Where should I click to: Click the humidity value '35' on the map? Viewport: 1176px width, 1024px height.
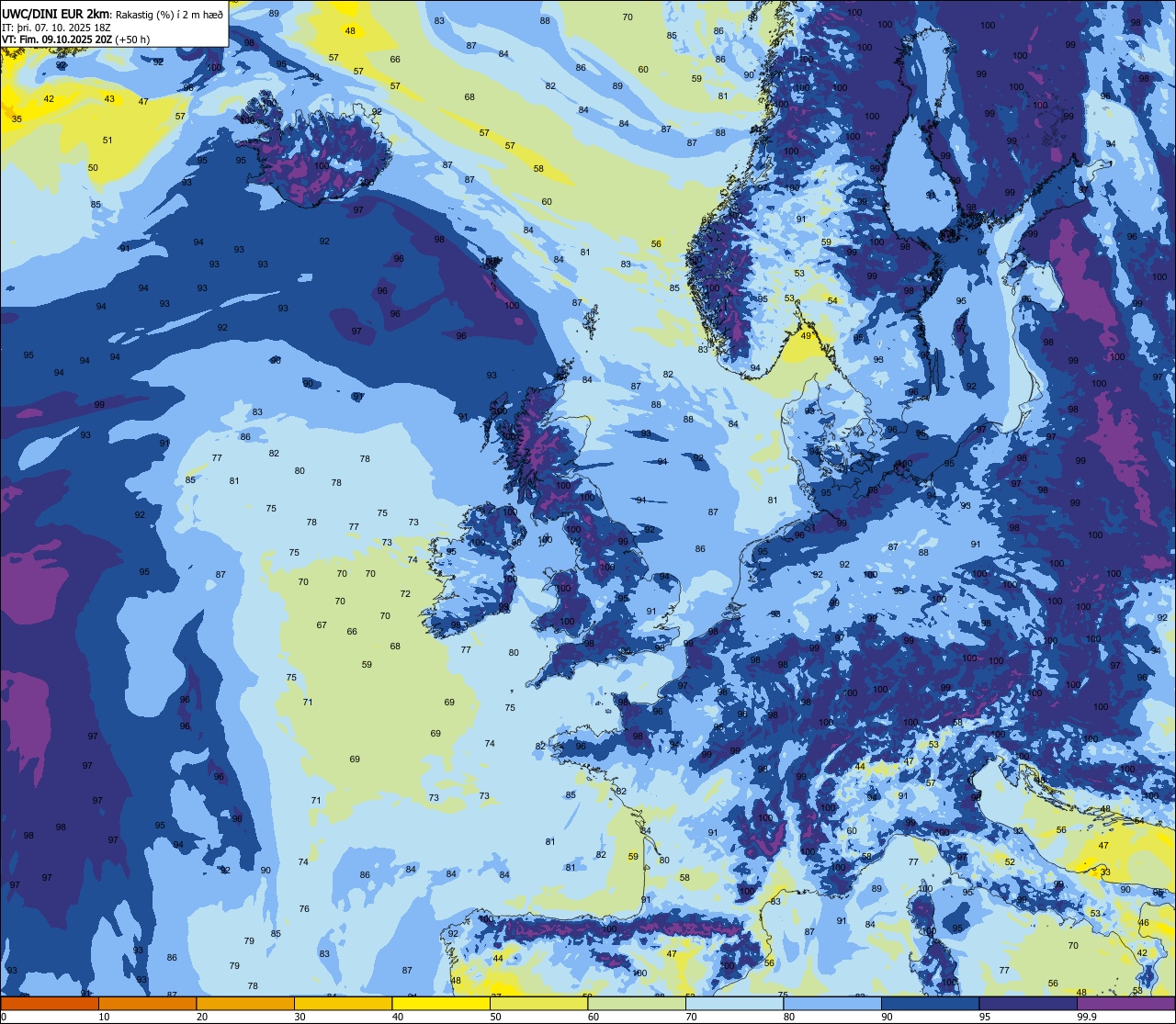[x=17, y=119]
